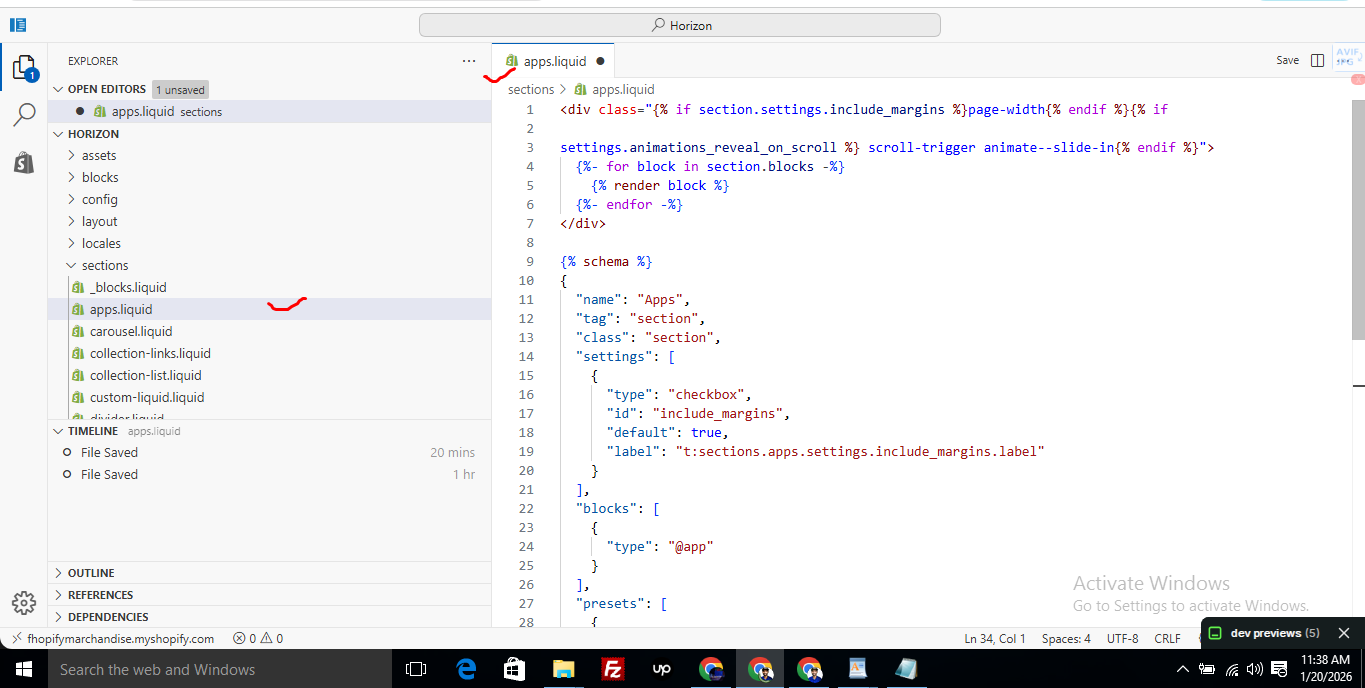The image size is (1365, 688).
Task: Expand the assets folder
Action: click(x=99, y=155)
